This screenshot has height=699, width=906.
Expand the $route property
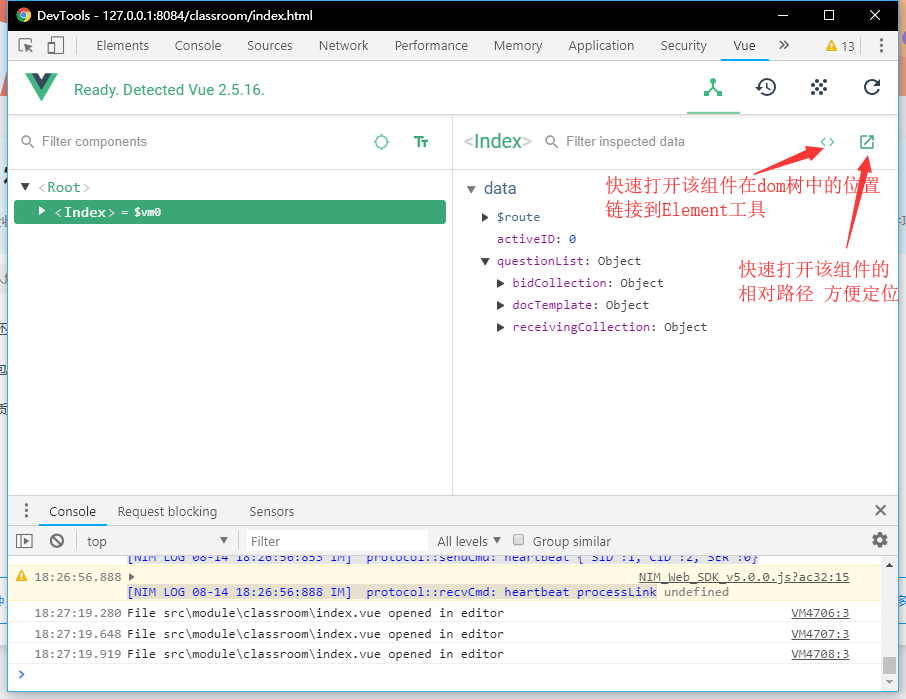(x=485, y=217)
